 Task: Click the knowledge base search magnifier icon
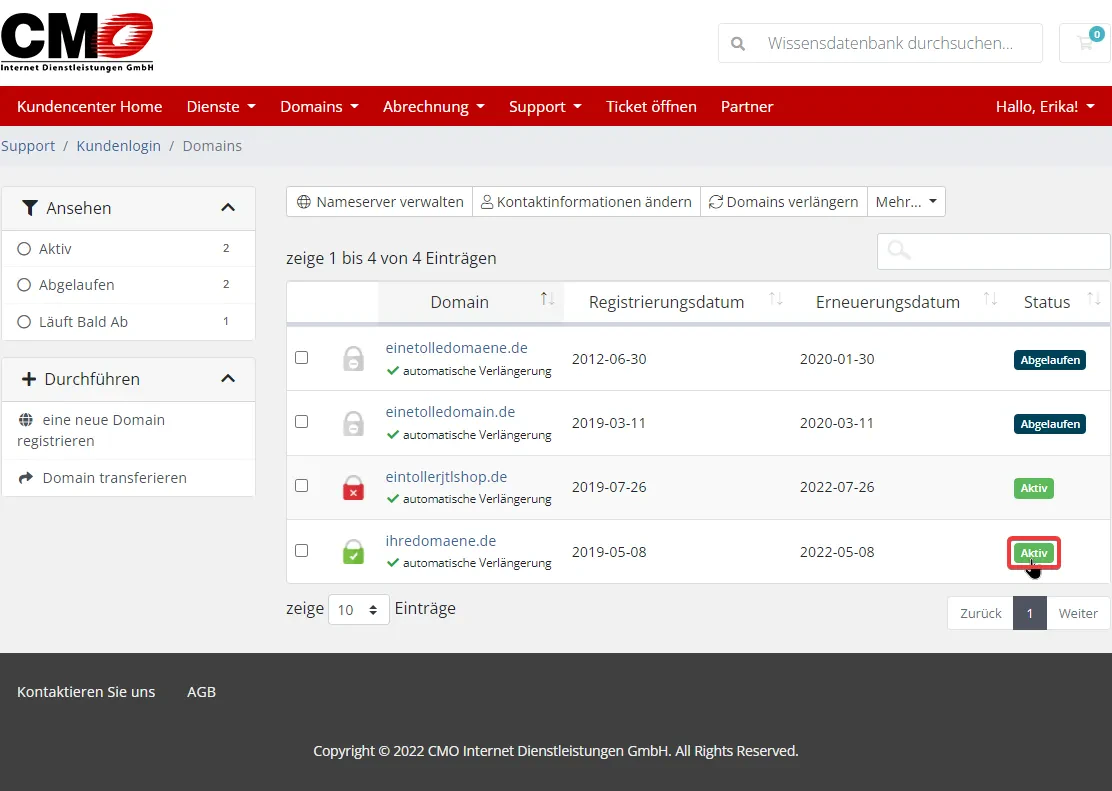click(738, 44)
